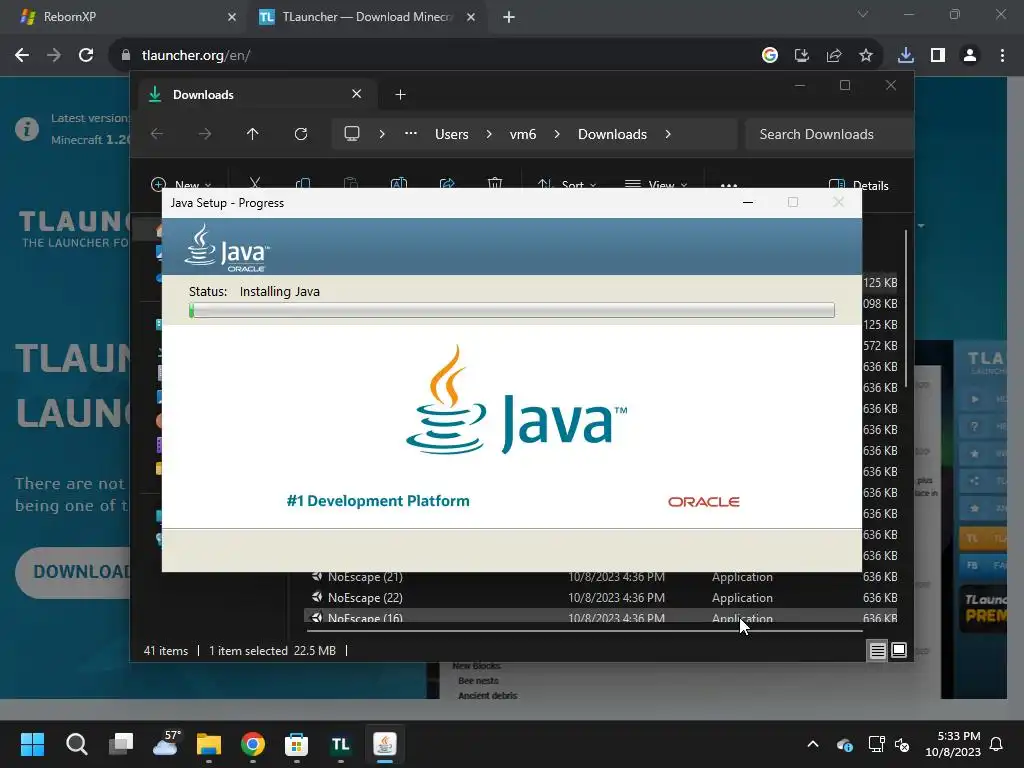Click the Google icon in address bar
Screen dimensions: 1024x768
[769, 56]
